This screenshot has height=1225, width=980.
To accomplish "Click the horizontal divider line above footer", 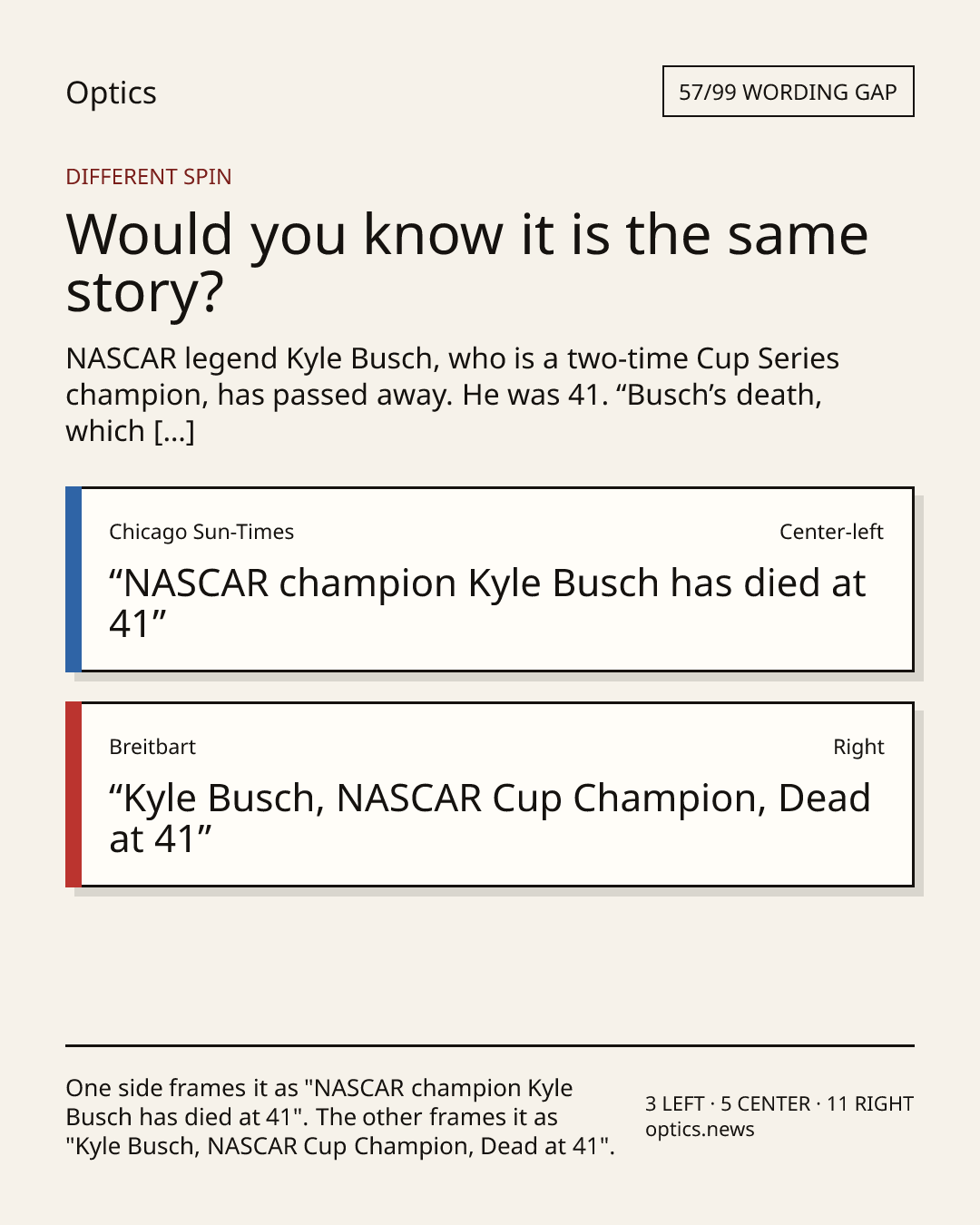I will pyautogui.click(x=490, y=1045).
